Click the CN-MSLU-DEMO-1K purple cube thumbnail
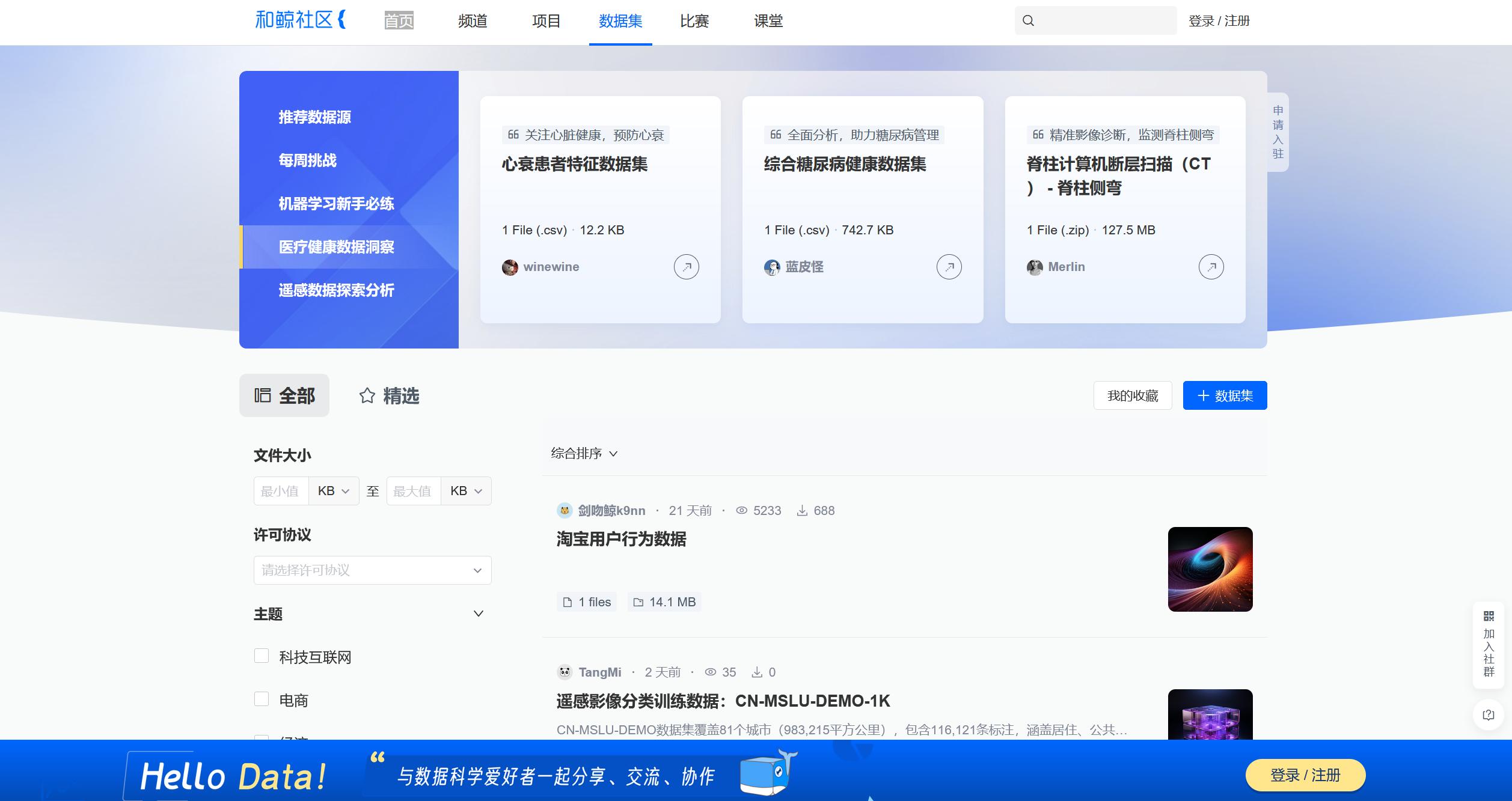Viewport: 1512px width, 801px height. click(x=1210, y=714)
